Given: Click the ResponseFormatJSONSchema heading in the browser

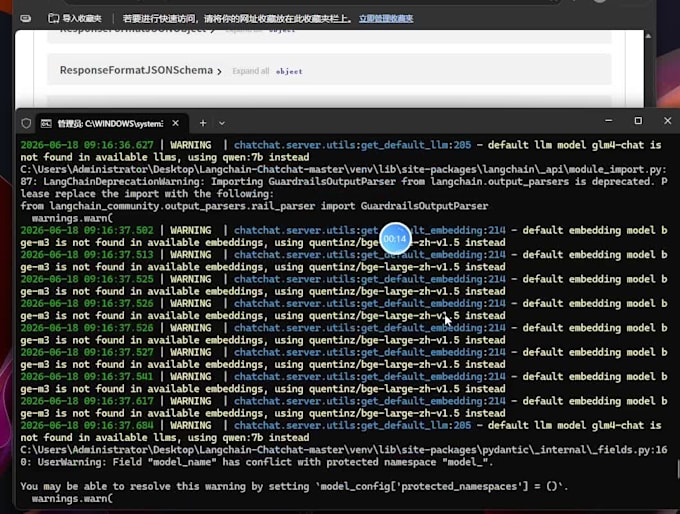Looking at the screenshot, I should [x=136, y=70].
